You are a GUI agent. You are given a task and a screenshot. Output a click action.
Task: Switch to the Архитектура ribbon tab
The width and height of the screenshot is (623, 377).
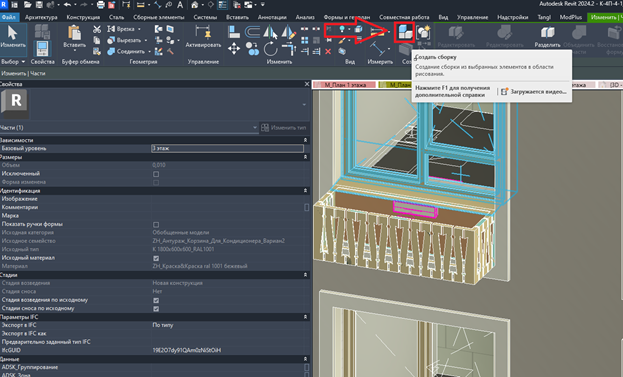point(41,17)
